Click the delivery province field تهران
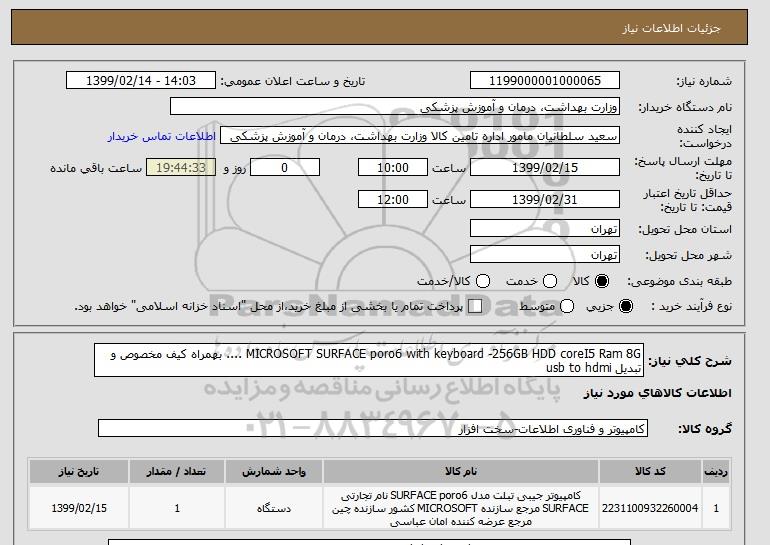 coord(545,229)
